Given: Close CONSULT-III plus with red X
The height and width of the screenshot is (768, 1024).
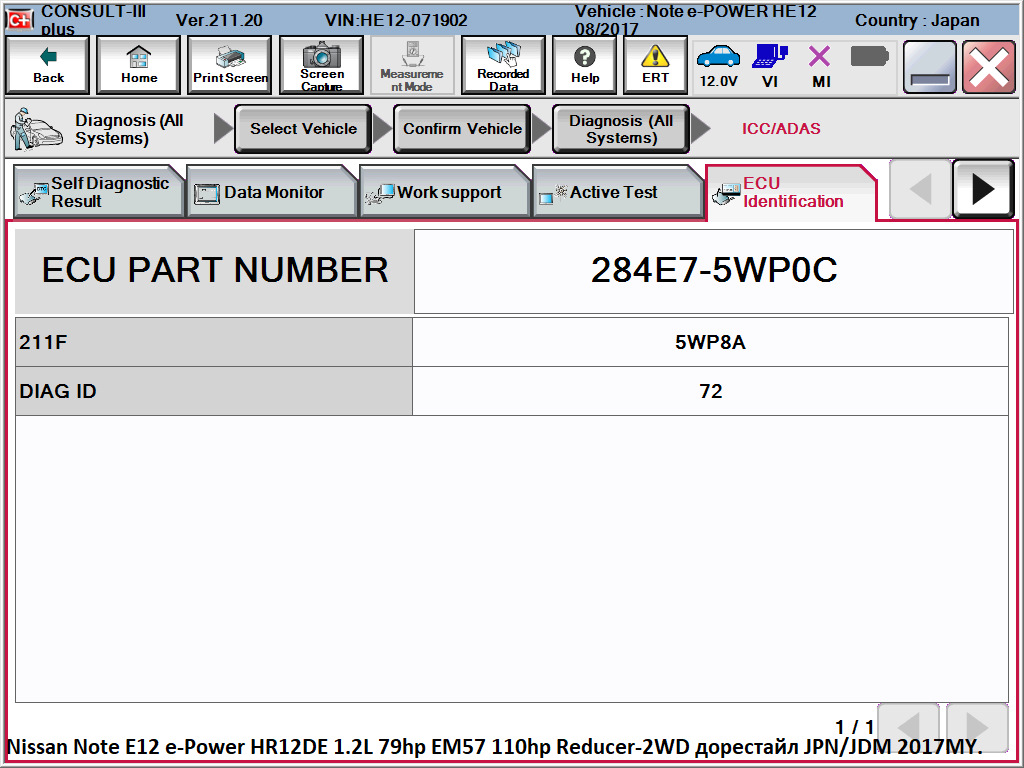Looking at the screenshot, I should (989, 67).
